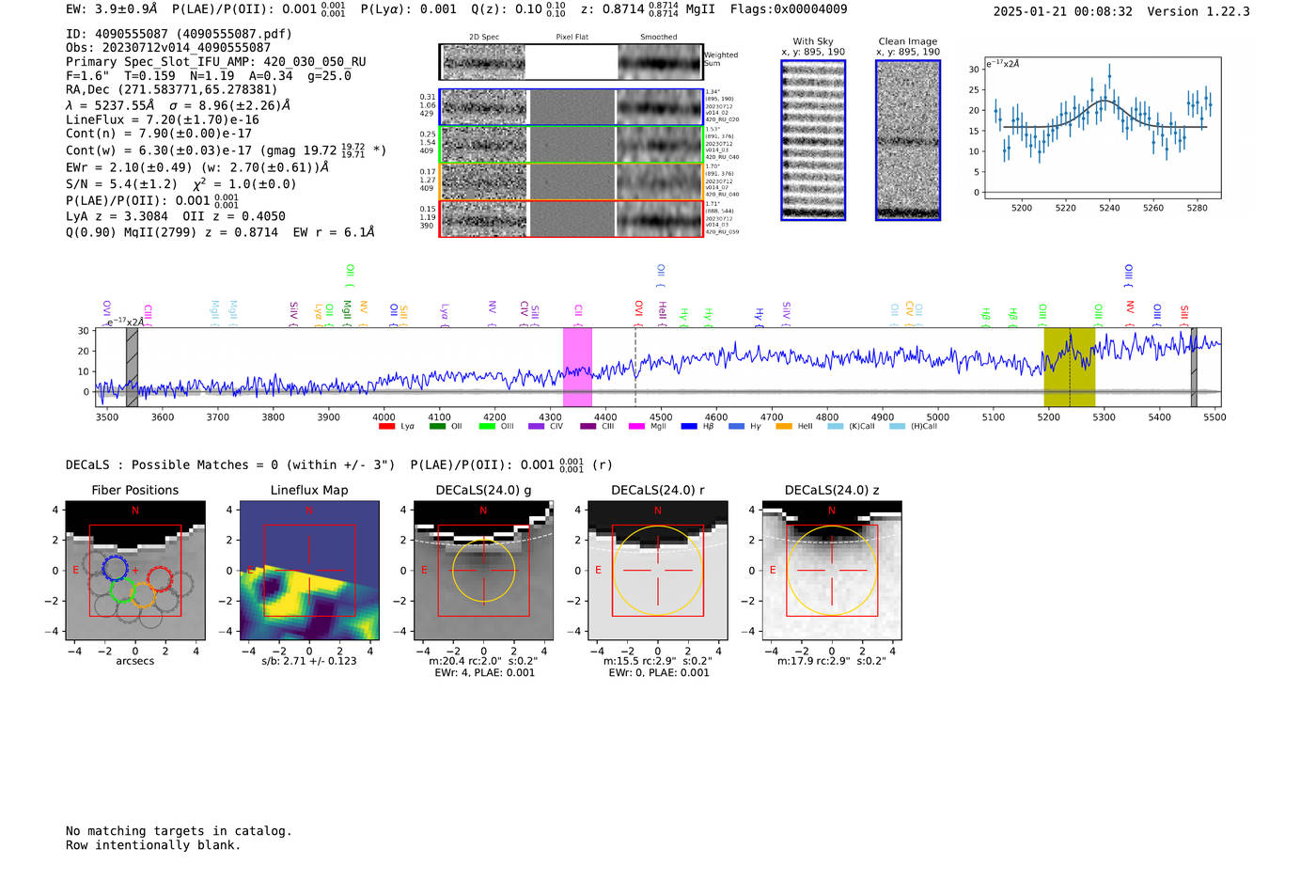
Task: Click the Q(0.90) MgII(2799) line
Action: click(220, 232)
